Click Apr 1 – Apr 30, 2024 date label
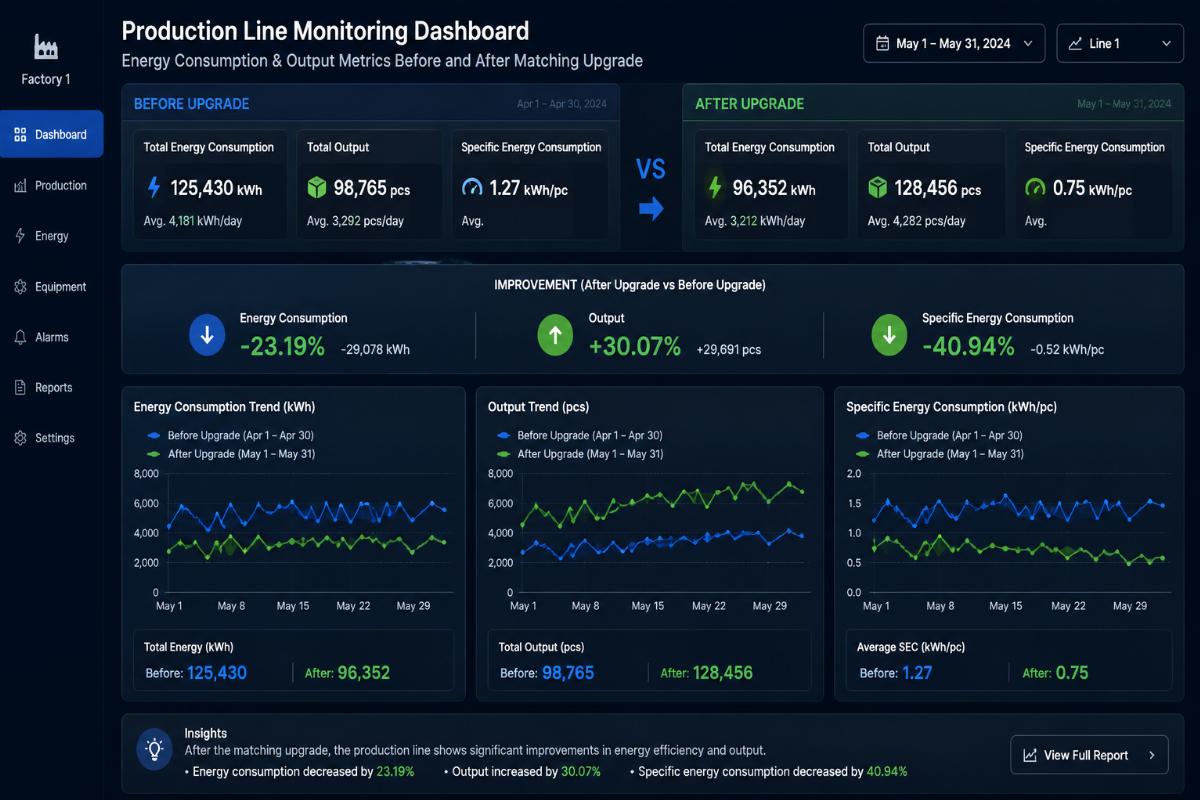The width and height of the screenshot is (1200, 800). click(561, 104)
